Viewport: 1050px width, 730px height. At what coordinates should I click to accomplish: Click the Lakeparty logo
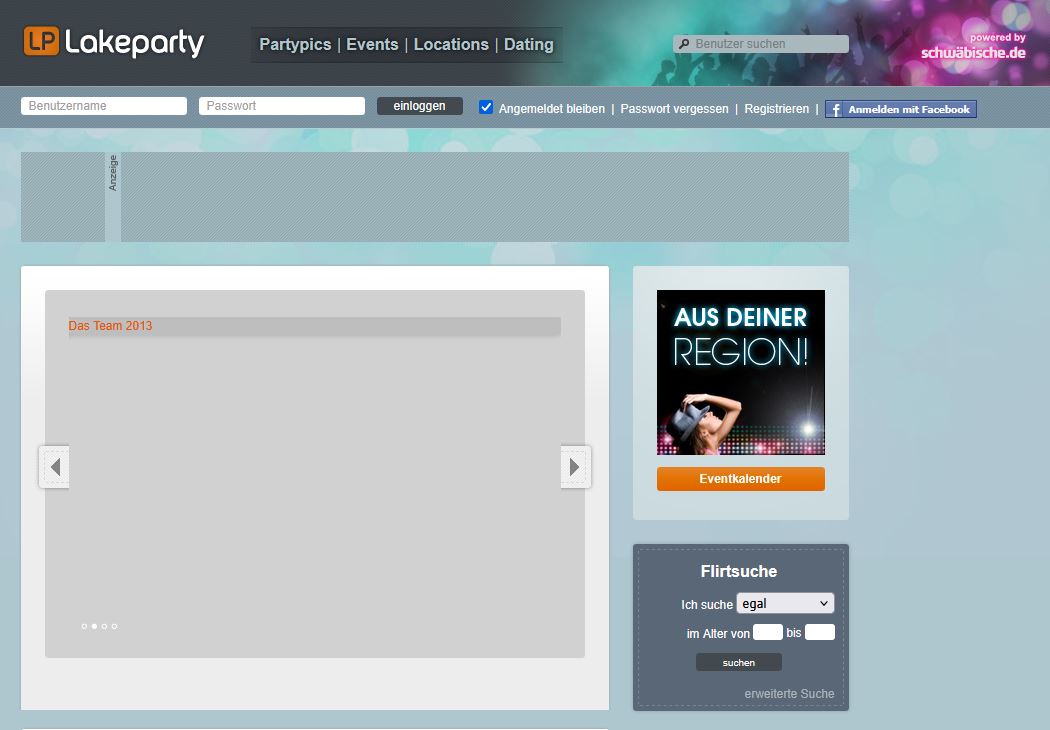point(113,42)
